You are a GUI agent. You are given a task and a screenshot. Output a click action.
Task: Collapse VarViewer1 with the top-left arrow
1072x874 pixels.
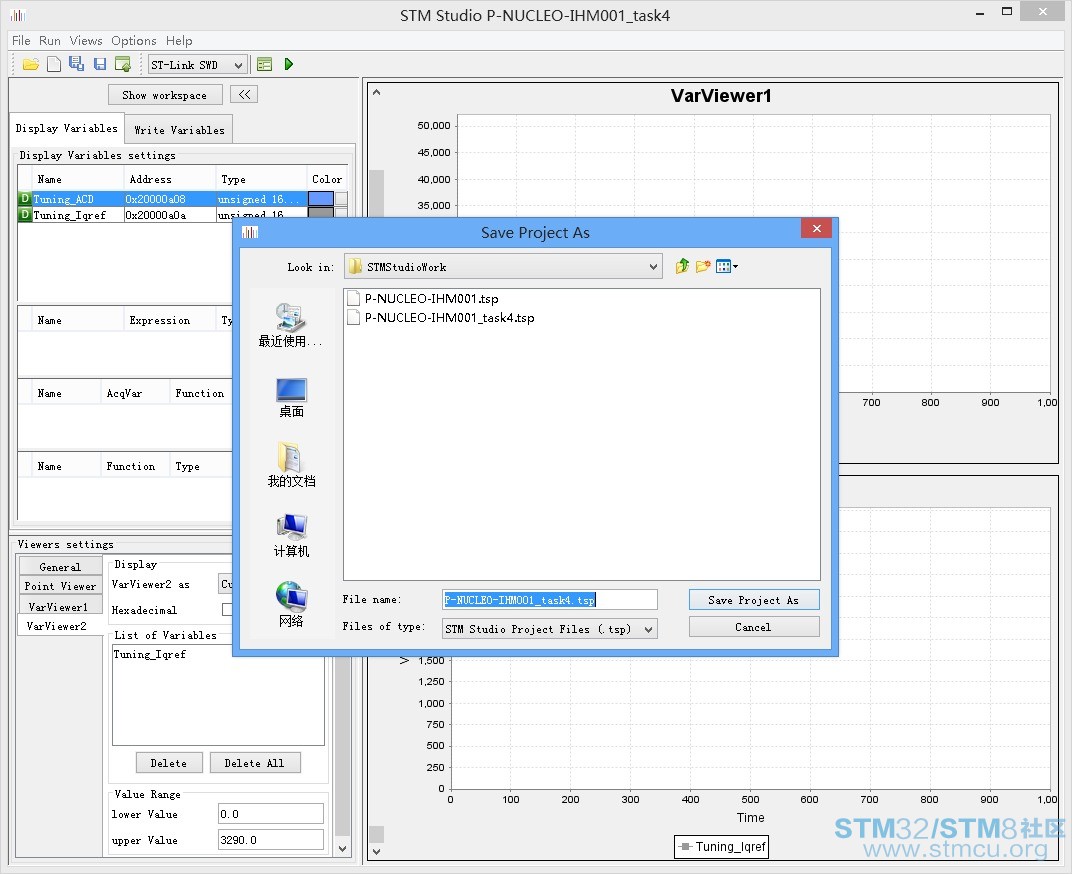pyautogui.click(x=377, y=92)
